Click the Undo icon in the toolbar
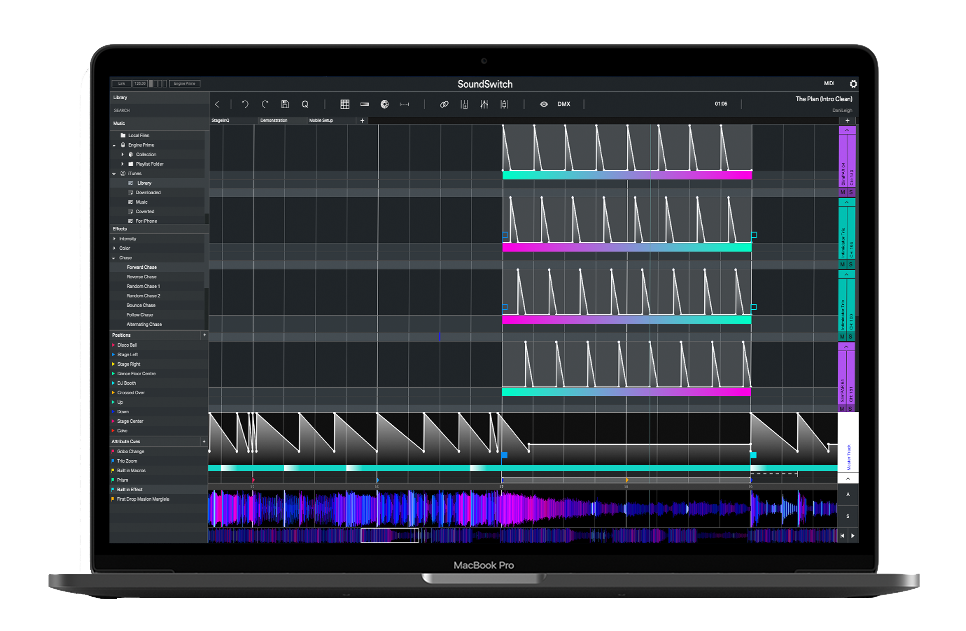966x631 pixels. 245,104
